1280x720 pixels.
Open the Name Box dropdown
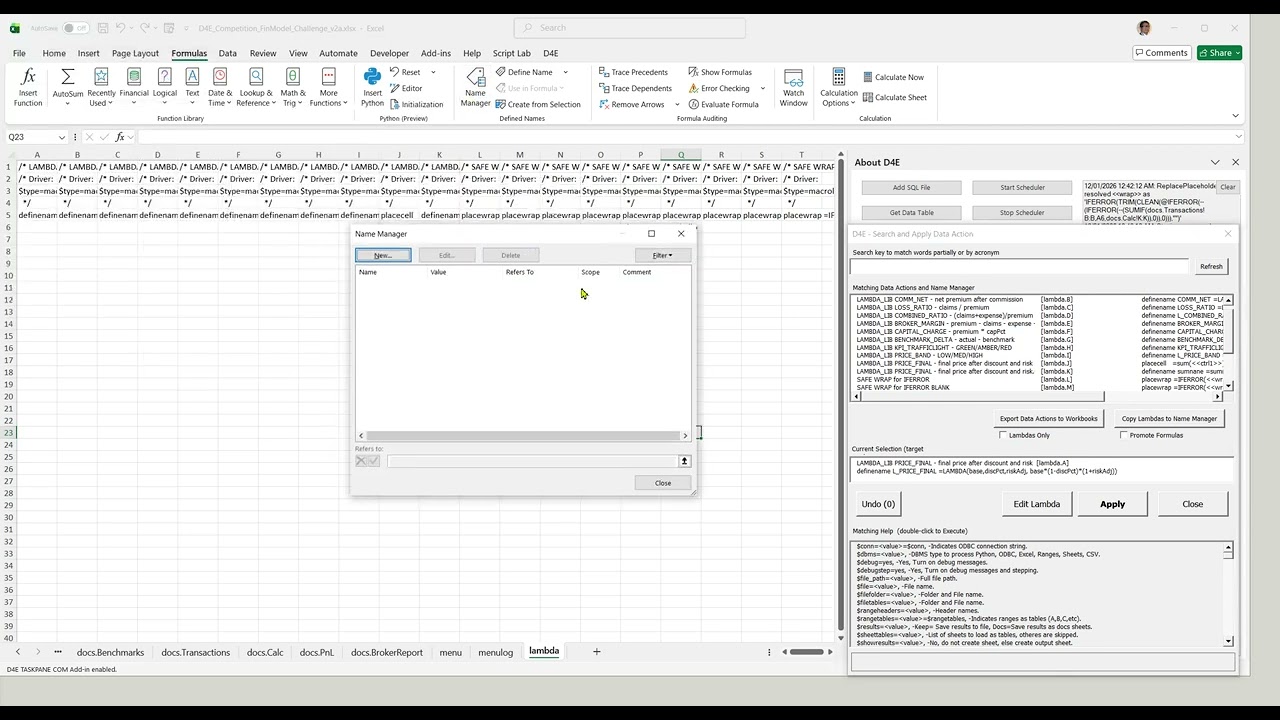coord(62,137)
